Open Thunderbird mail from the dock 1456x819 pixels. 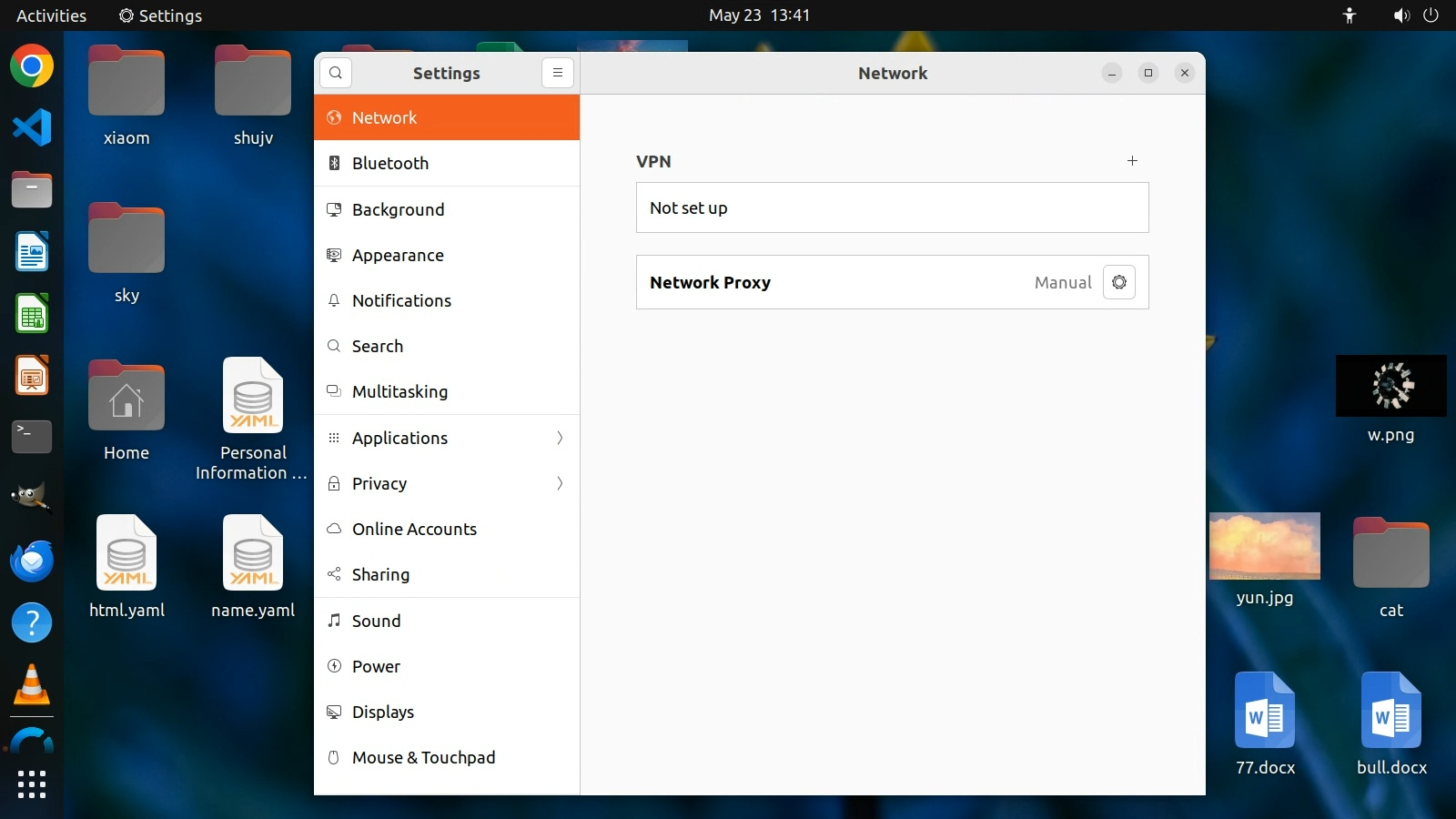[32, 561]
